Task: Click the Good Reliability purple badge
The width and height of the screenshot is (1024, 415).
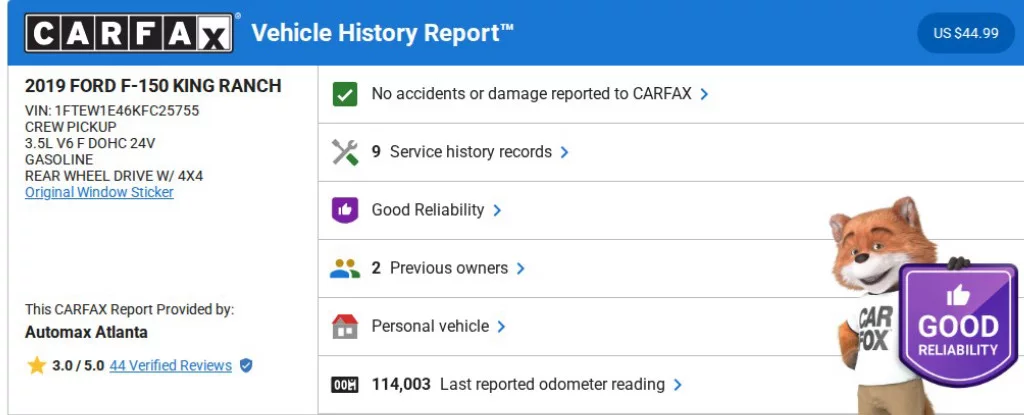Action: click(x=958, y=325)
